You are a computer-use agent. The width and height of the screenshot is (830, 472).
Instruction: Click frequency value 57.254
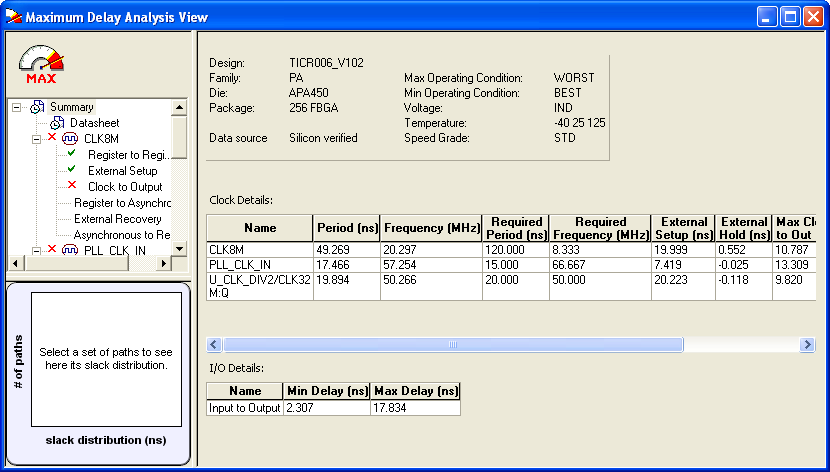tap(431, 265)
